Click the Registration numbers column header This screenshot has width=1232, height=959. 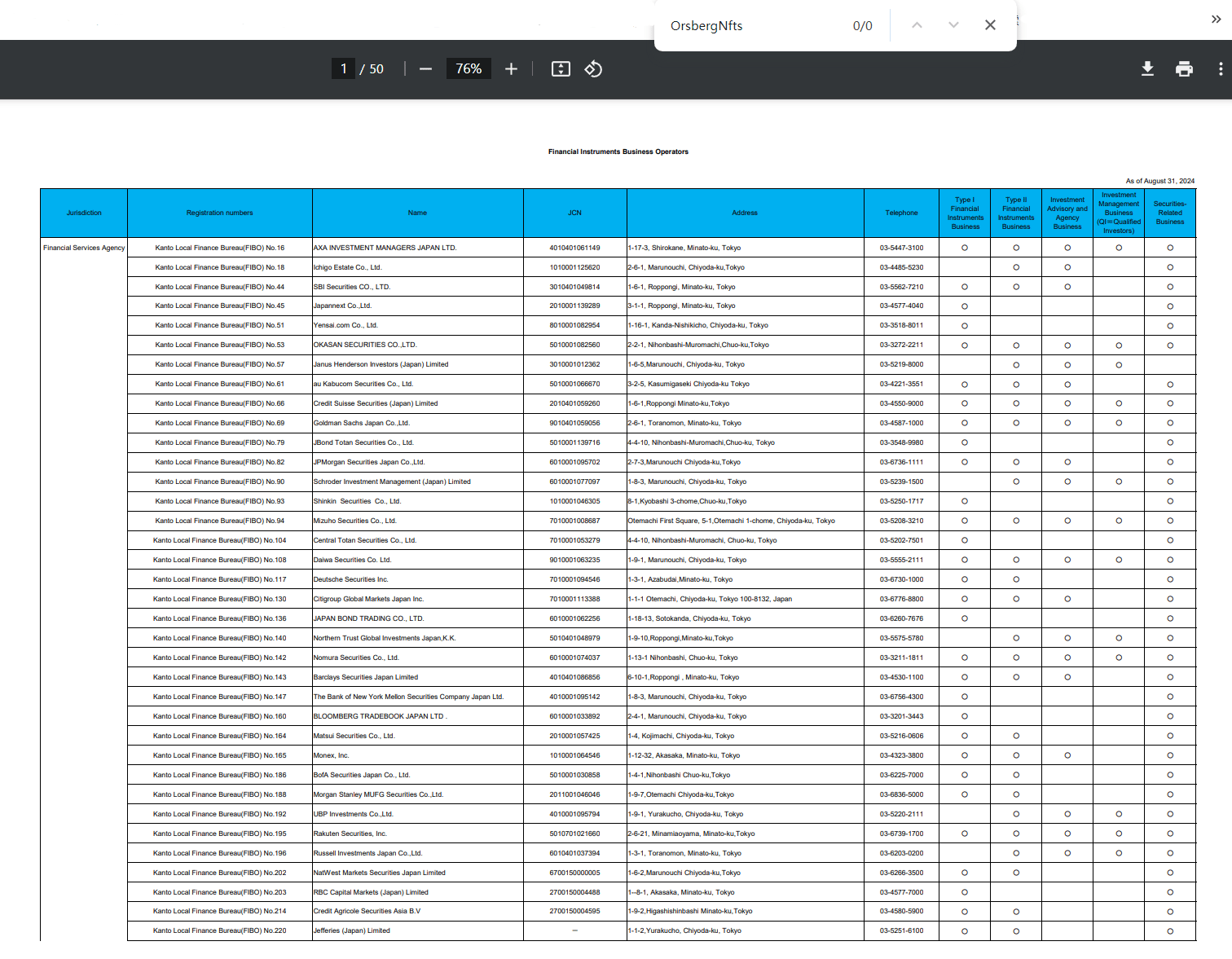pos(220,213)
